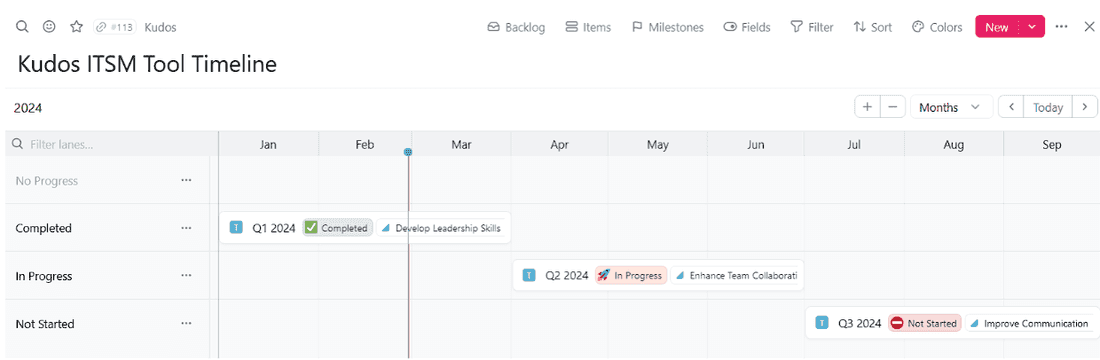The width and height of the screenshot is (1100, 360).
Task: Click the Completed status badge
Action: [337, 227]
